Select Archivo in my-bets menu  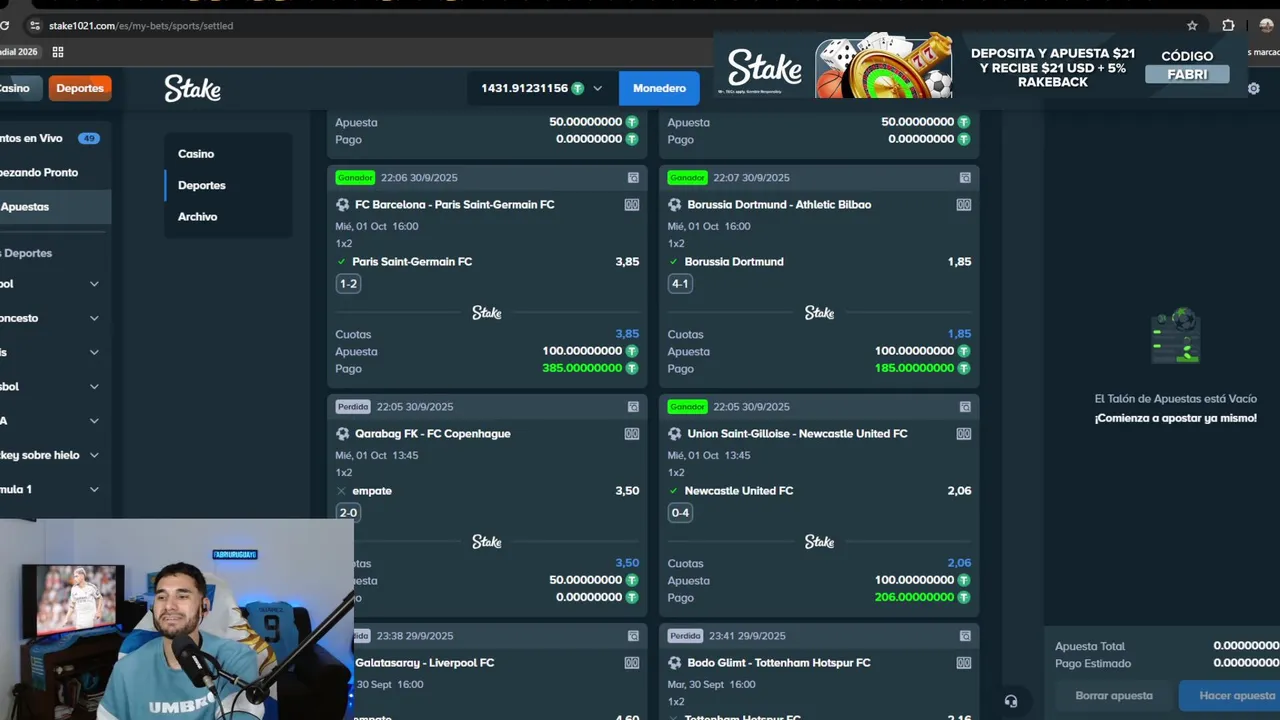click(x=198, y=216)
